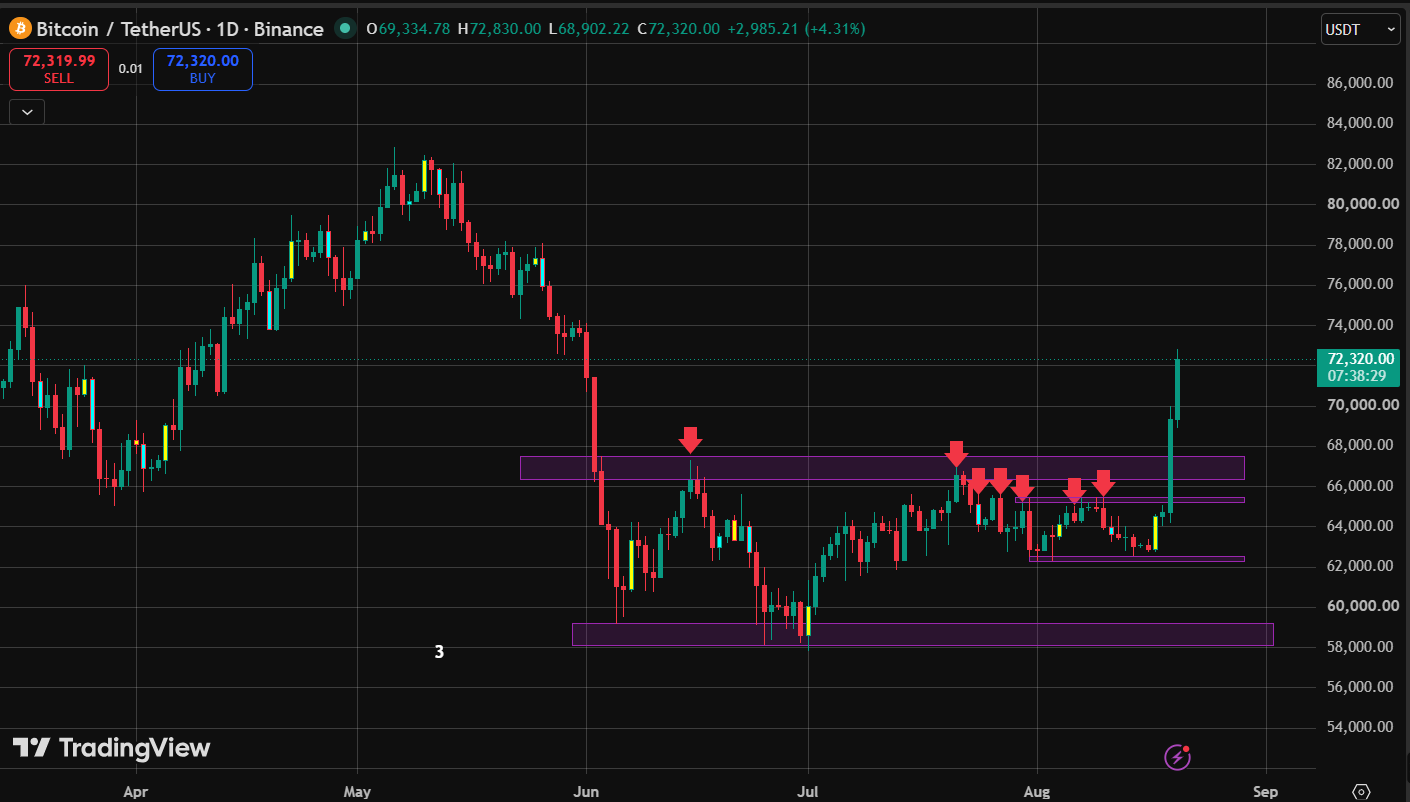
Task: Click the 76,000.00 price axis label
Action: click(1360, 284)
